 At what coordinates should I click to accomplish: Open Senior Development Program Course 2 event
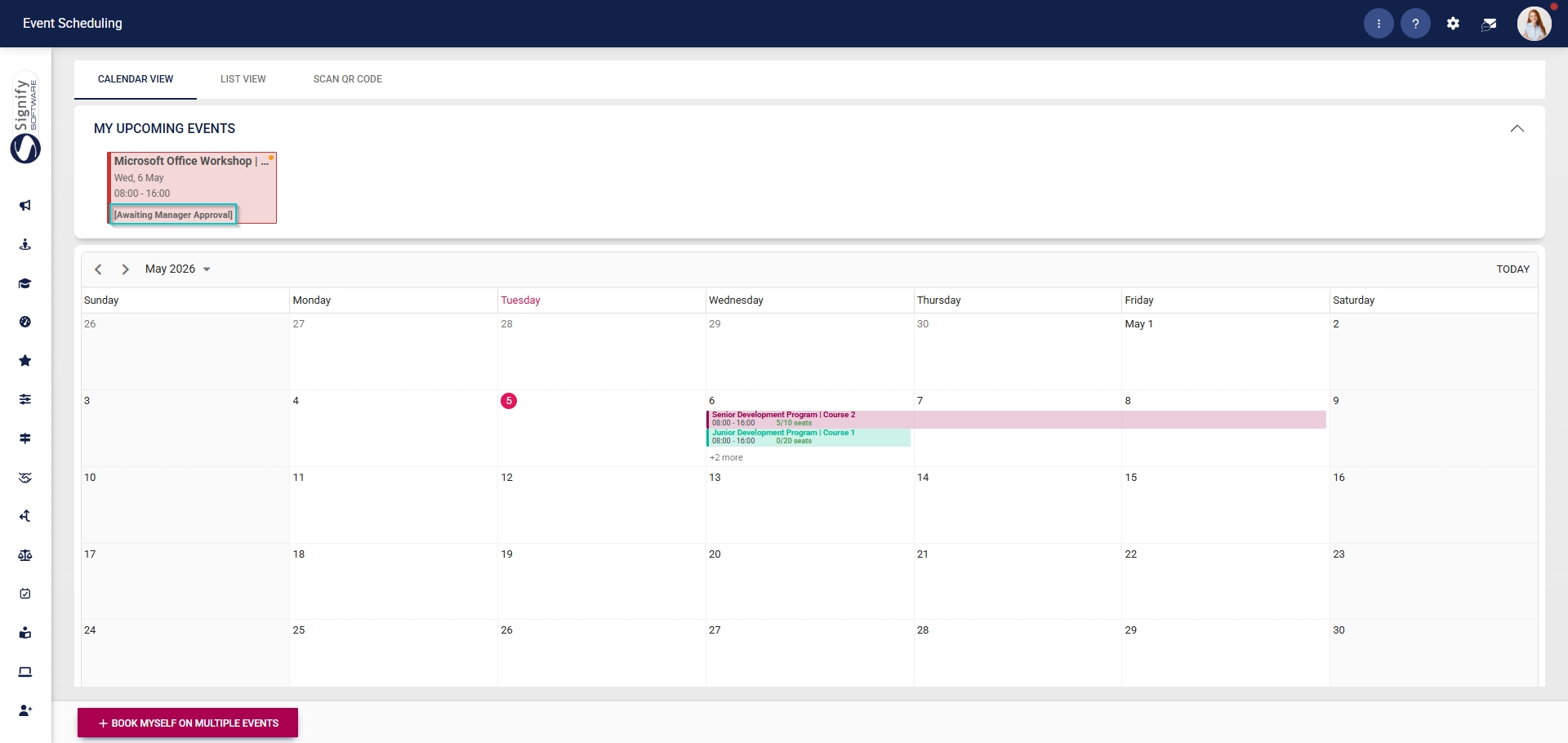1016,420
